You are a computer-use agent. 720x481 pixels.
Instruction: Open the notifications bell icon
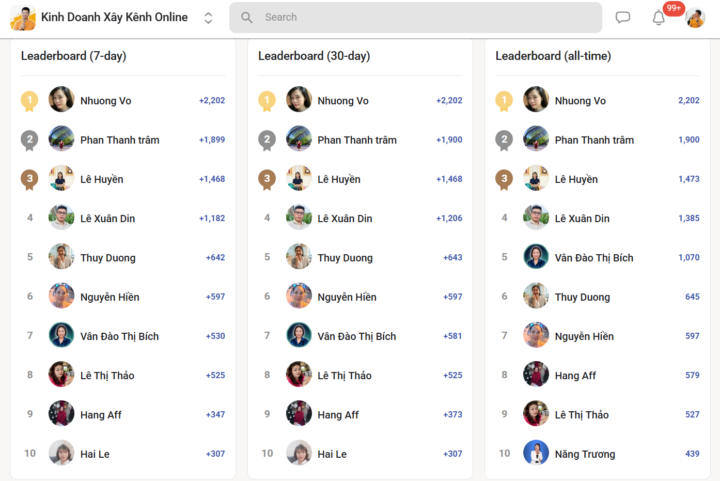[x=658, y=18]
